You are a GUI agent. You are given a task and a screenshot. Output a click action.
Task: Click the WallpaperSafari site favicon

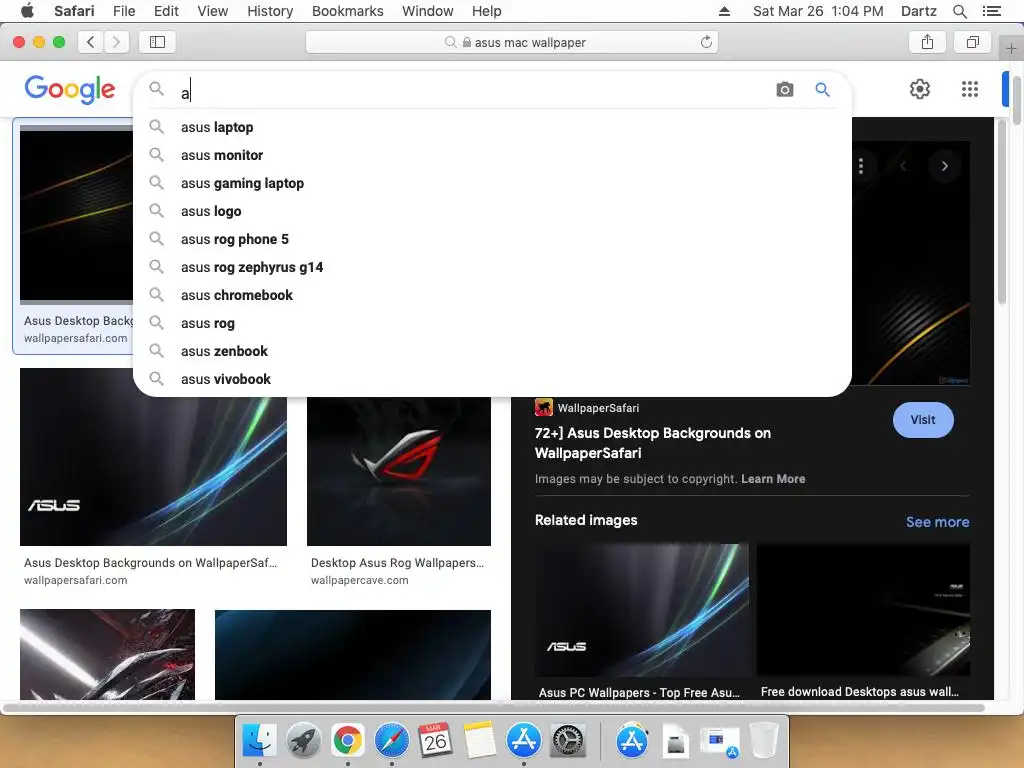543,408
